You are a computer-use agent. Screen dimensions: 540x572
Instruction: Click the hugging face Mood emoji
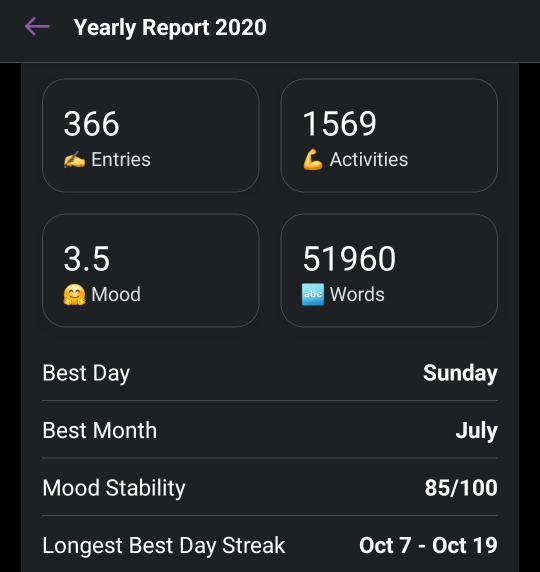(x=74, y=294)
